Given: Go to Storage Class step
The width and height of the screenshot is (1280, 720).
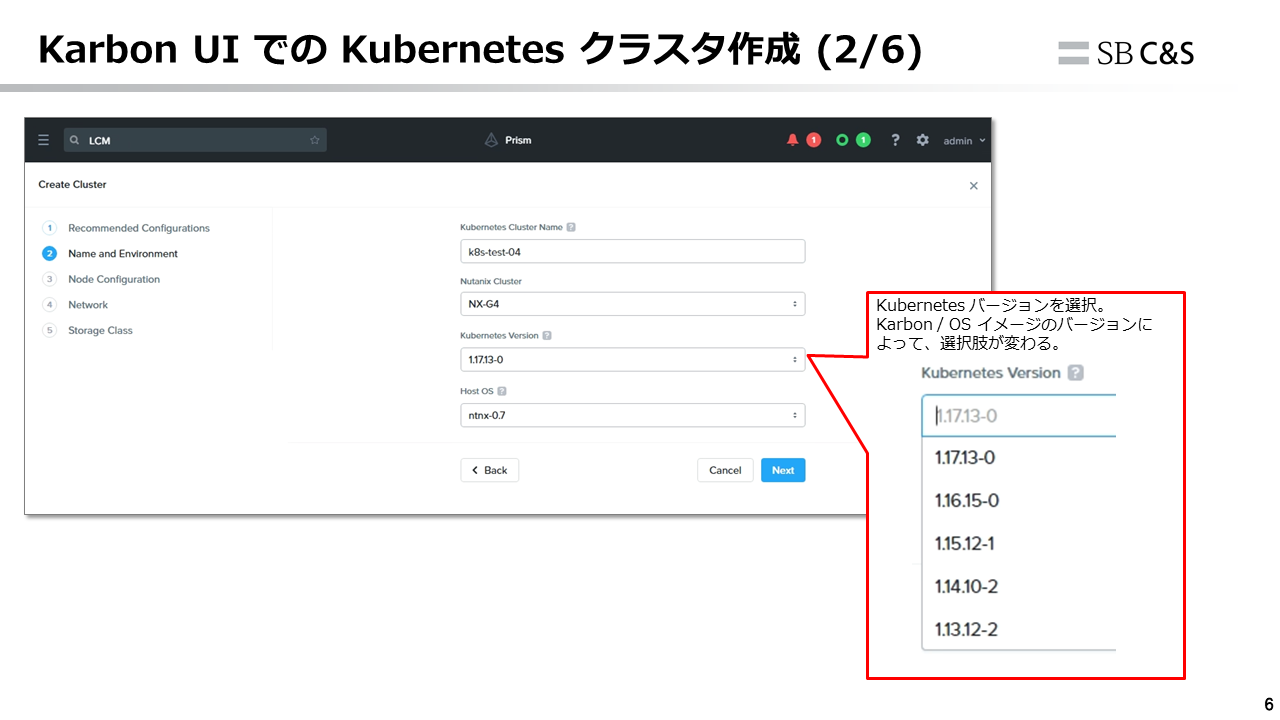Looking at the screenshot, I should tap(100, 330).
